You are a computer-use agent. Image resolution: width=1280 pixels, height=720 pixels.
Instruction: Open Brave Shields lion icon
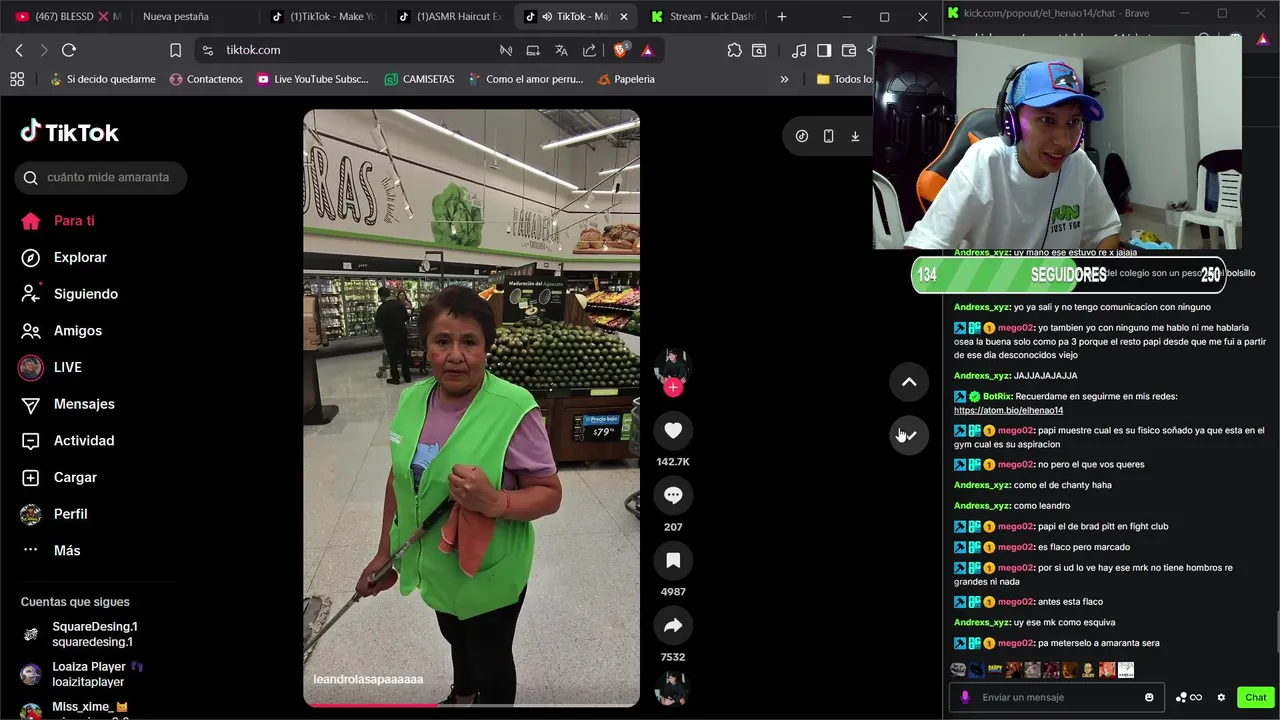[621, 50]
